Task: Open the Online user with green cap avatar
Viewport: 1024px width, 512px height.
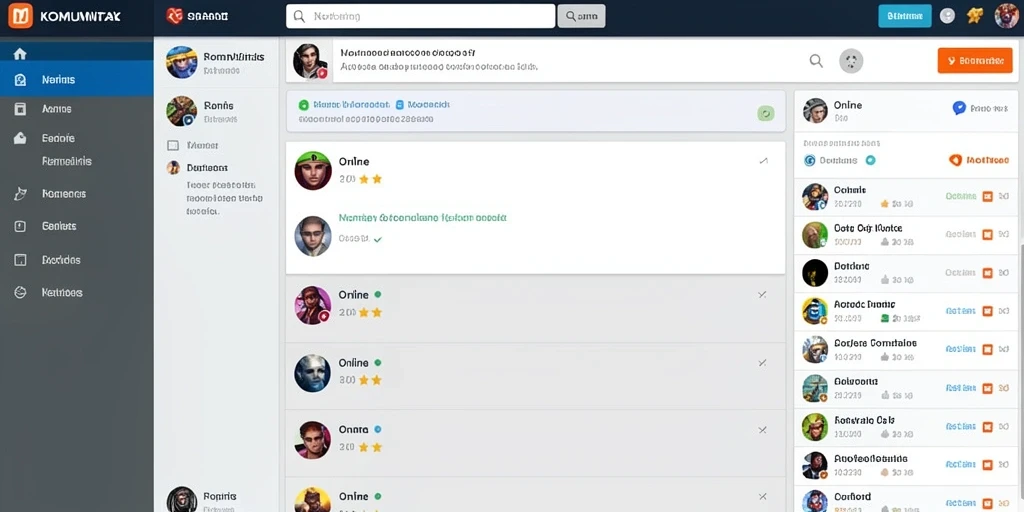Action: pos(313,170)
